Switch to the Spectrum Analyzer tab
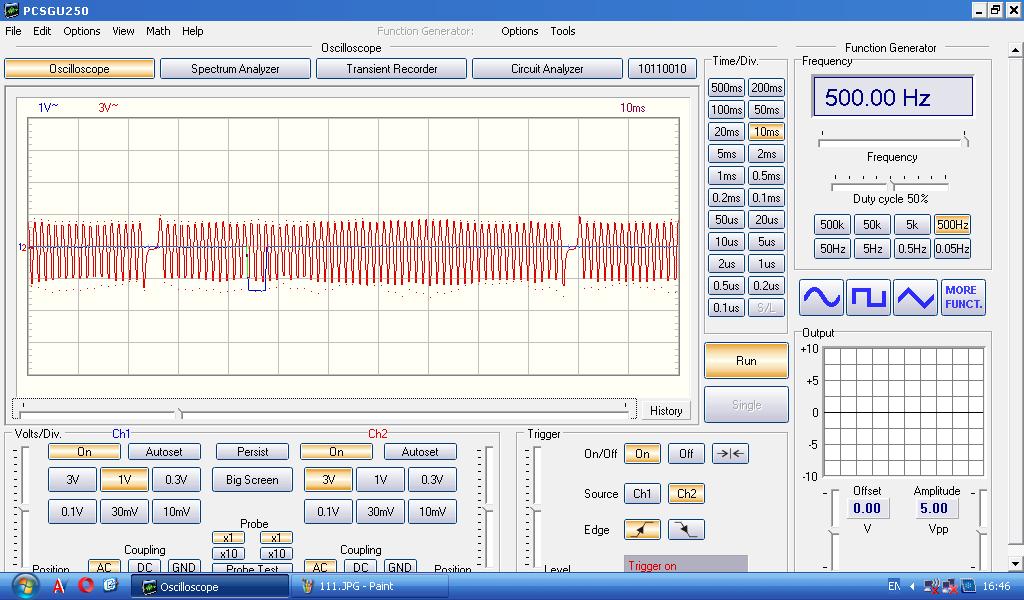 coord(235,69)
